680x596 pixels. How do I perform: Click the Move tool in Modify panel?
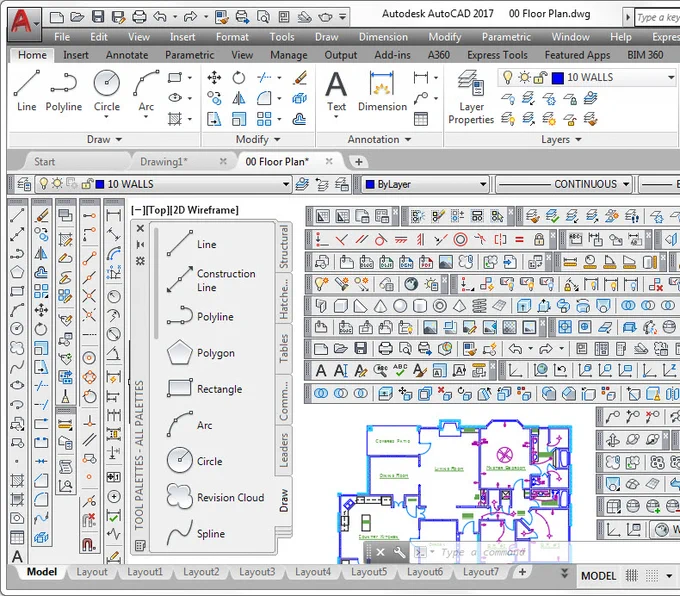pos(214,78)
